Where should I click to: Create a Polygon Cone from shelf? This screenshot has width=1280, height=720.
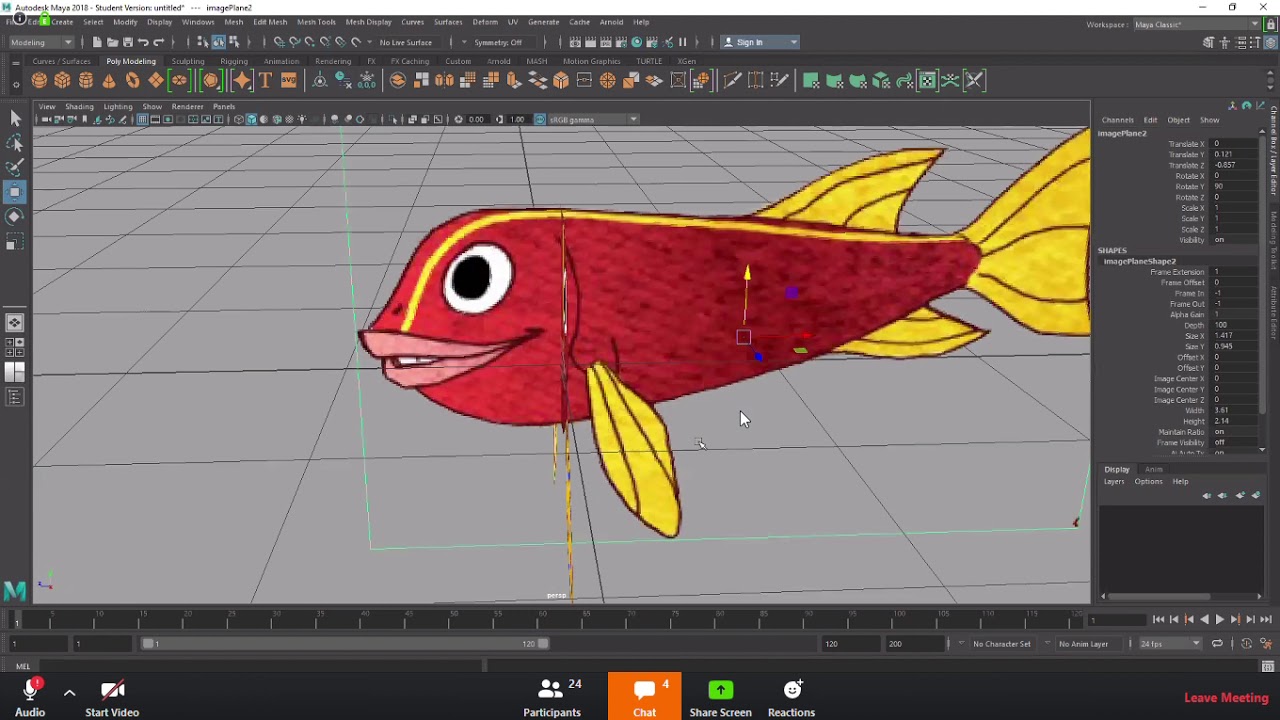pos(109,81)
